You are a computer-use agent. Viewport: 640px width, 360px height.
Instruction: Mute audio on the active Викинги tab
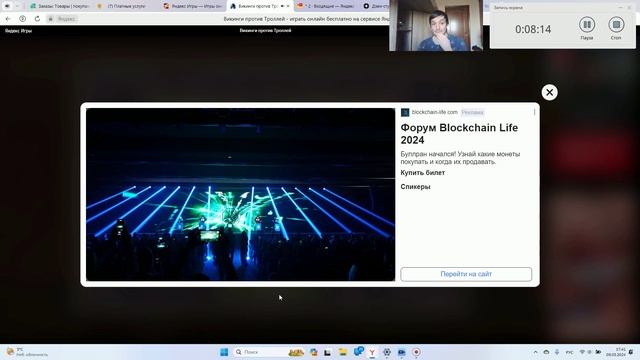pos(282,6)
